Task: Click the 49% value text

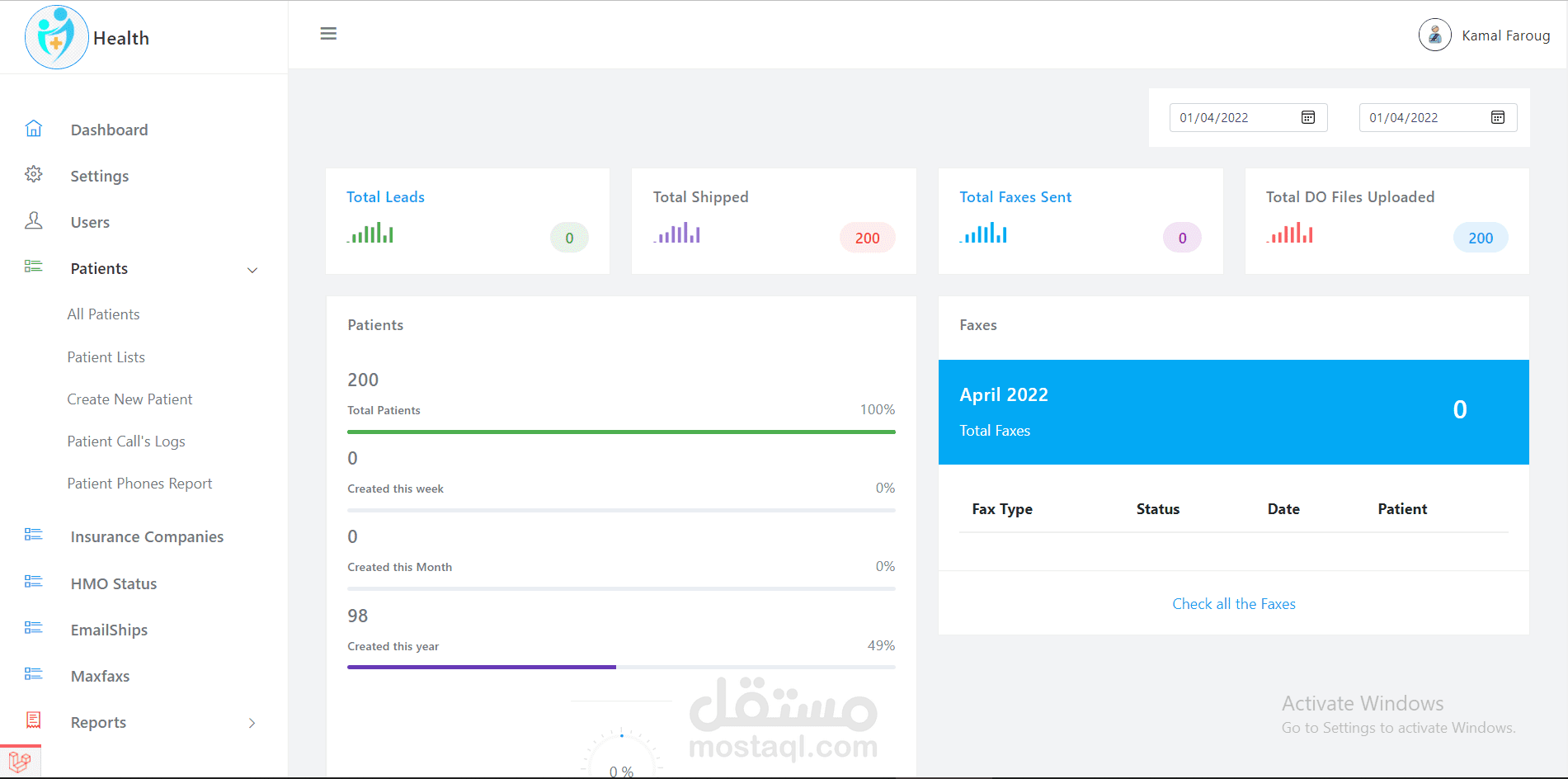Action: coord(881,645)
